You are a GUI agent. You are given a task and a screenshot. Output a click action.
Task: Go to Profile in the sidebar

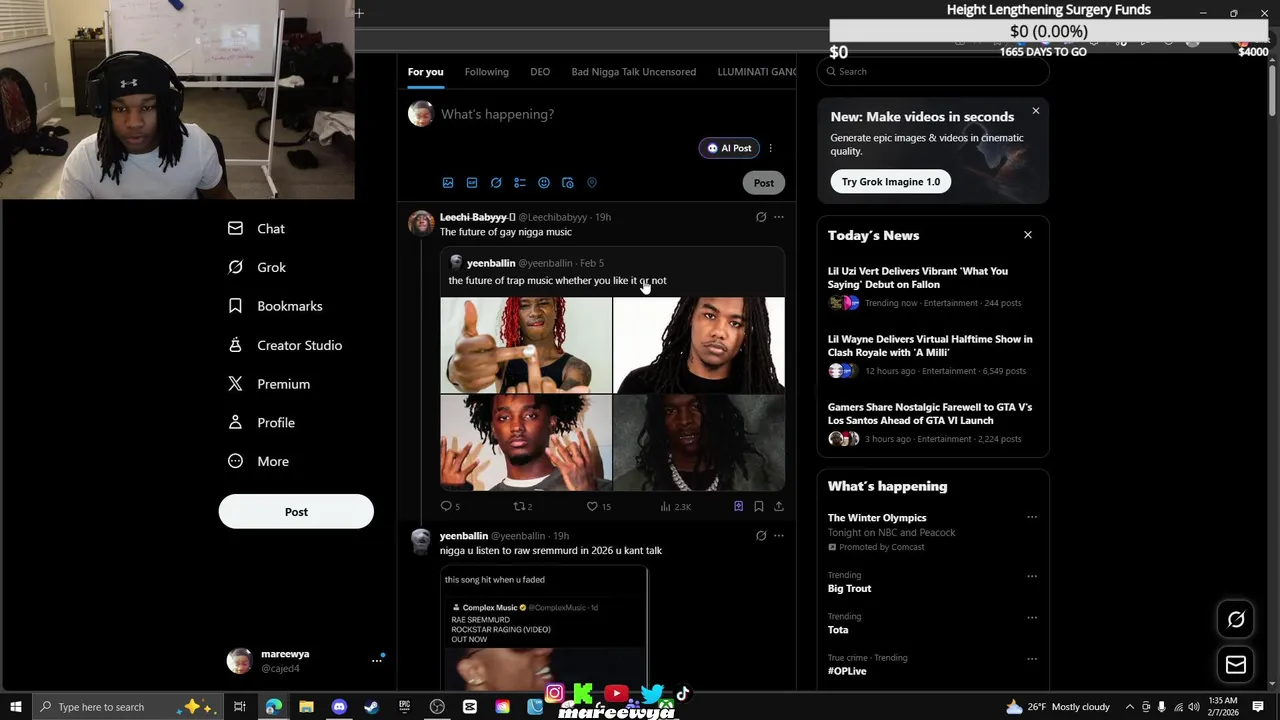(261, 423)
